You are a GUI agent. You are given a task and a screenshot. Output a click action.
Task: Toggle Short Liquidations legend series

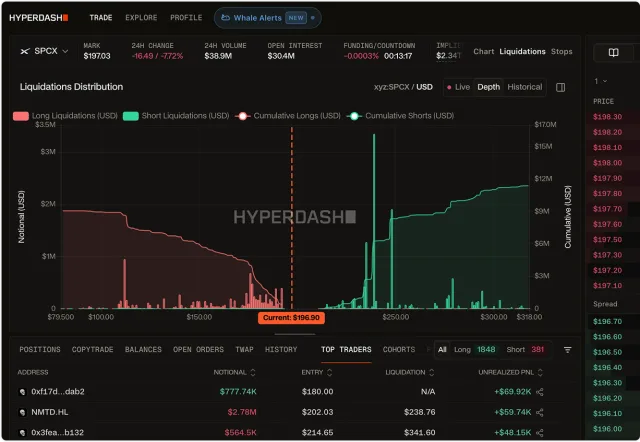(176, 116)
